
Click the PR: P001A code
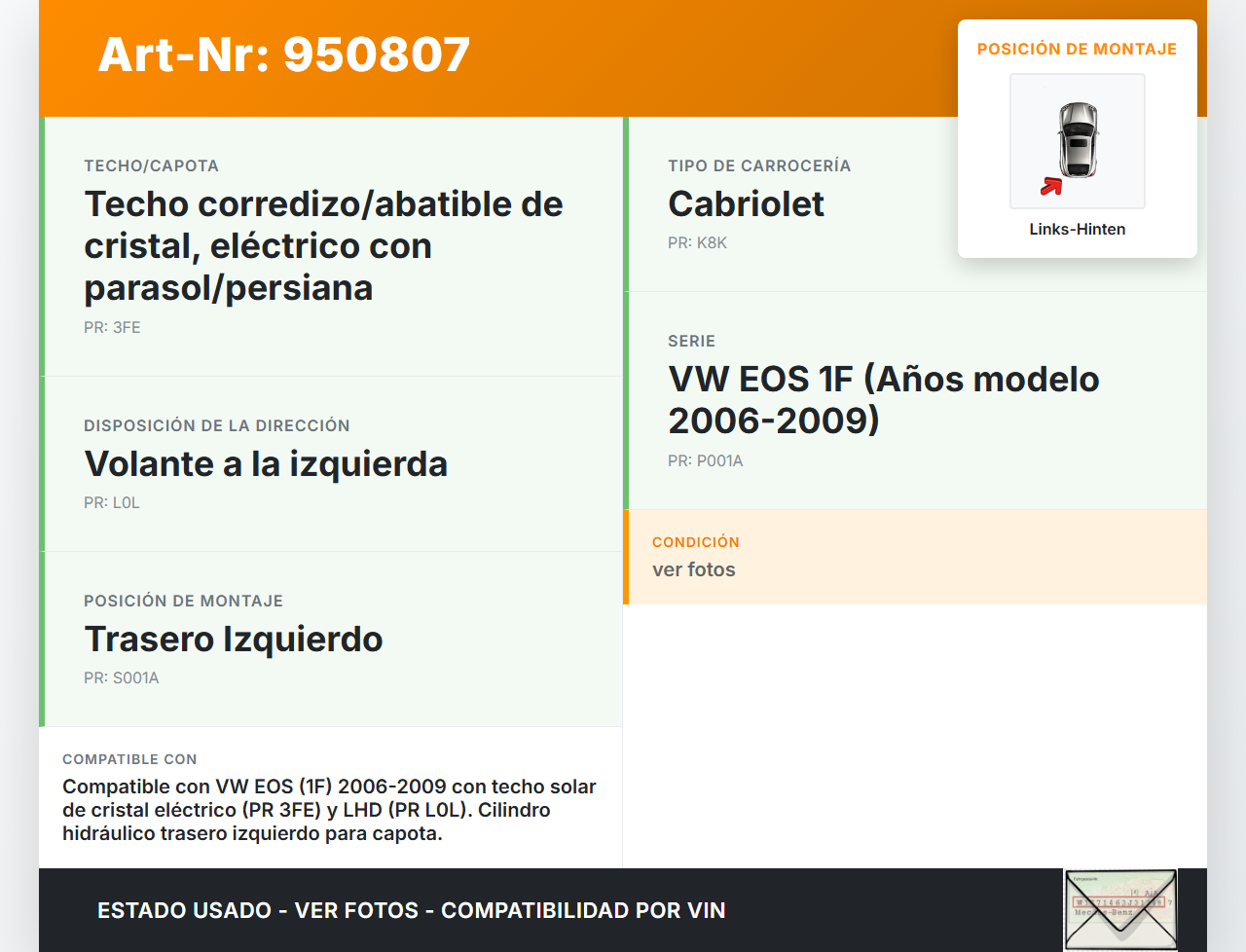[705, 461]
